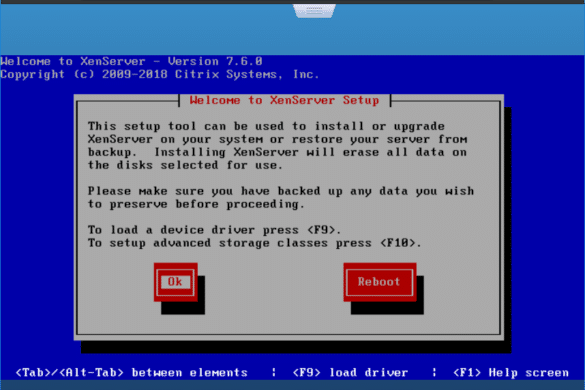Click the line about advanced storage classes <F10>
The height and width of the screenshot is (390, 585).
click(x=254, y=243)
